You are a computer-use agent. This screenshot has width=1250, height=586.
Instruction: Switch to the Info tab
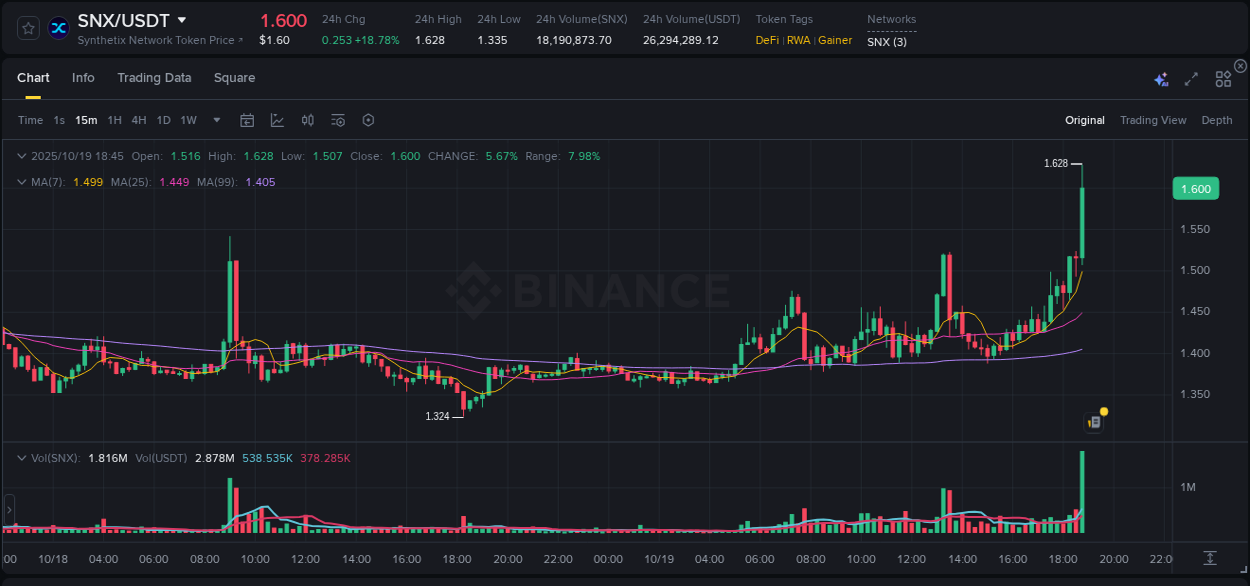[83, 77]
